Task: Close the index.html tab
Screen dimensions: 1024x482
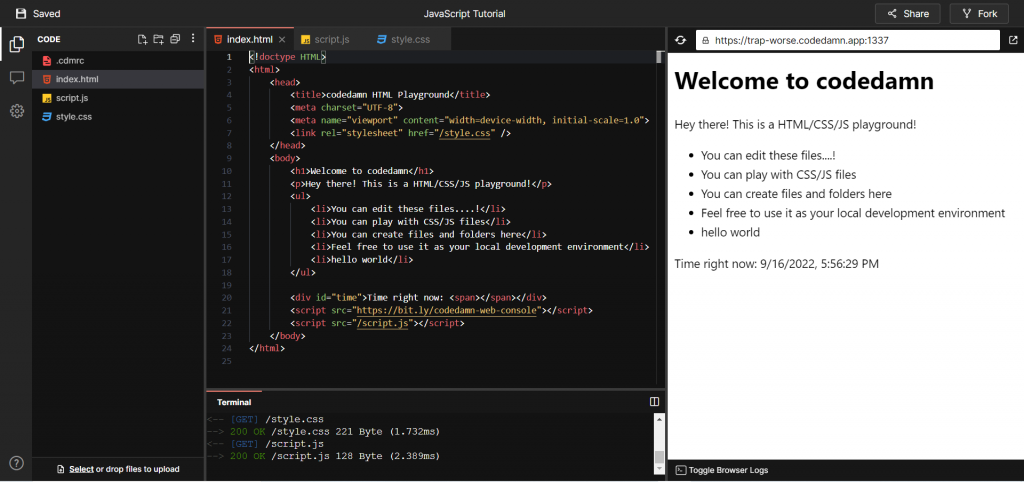Action: 281,40
